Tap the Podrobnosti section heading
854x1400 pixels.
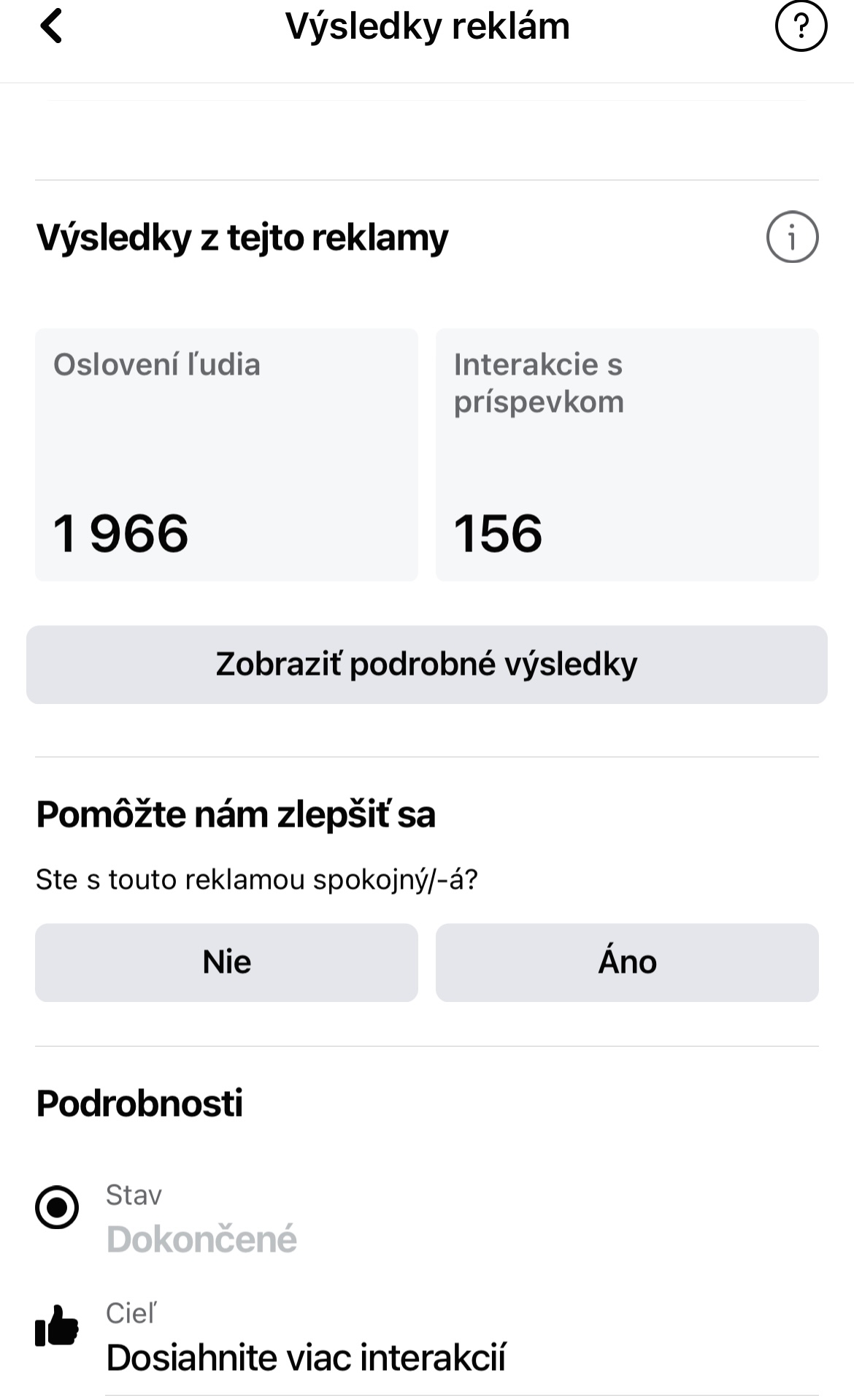coord(139,1103)
